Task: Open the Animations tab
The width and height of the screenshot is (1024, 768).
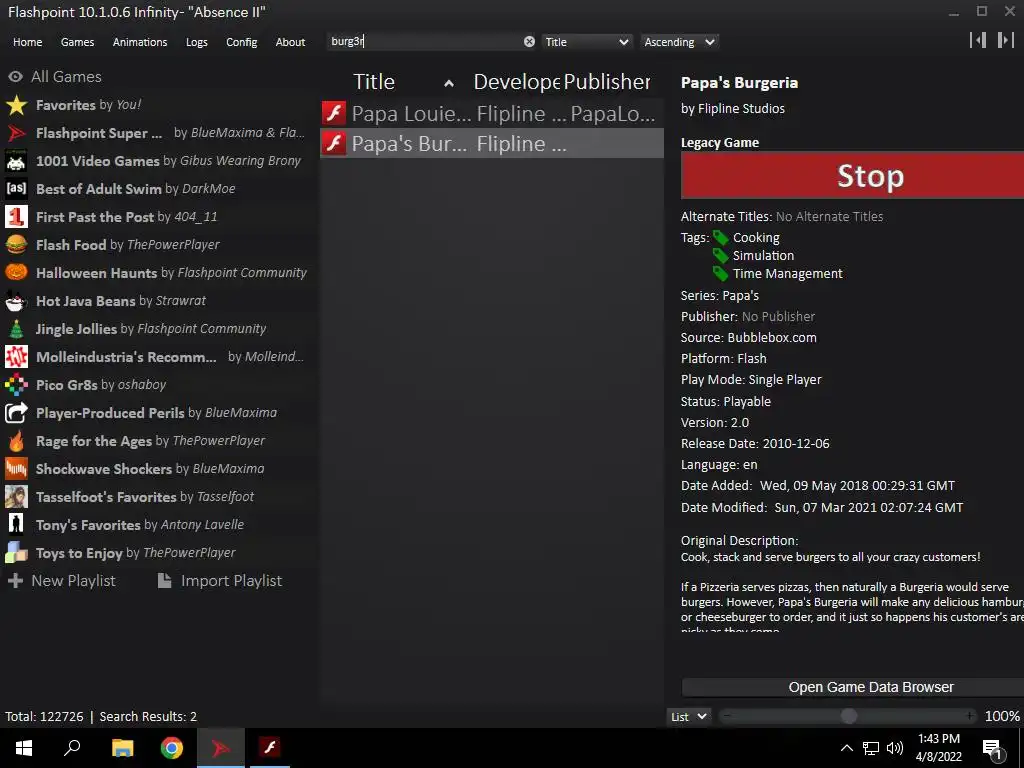Action: 140,42
